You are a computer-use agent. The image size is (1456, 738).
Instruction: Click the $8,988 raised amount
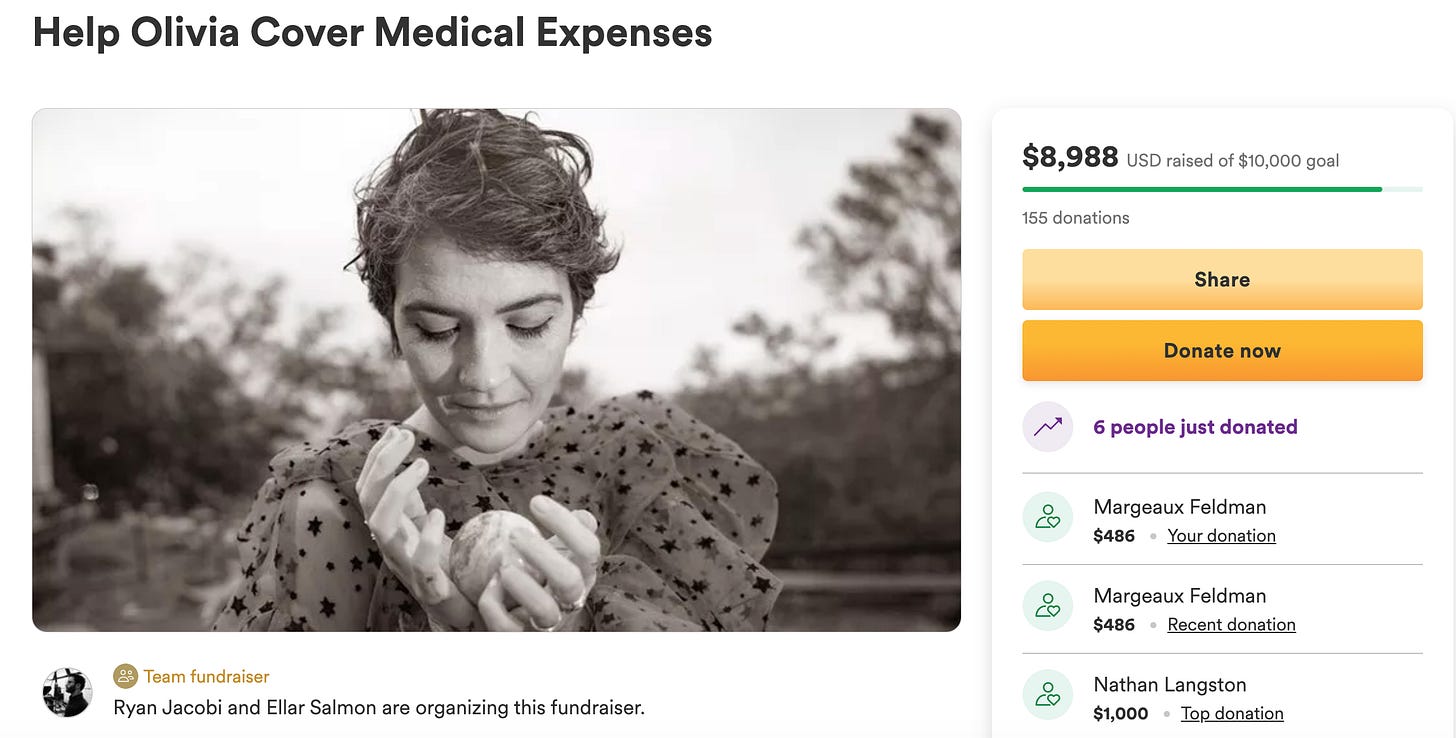1070,157
